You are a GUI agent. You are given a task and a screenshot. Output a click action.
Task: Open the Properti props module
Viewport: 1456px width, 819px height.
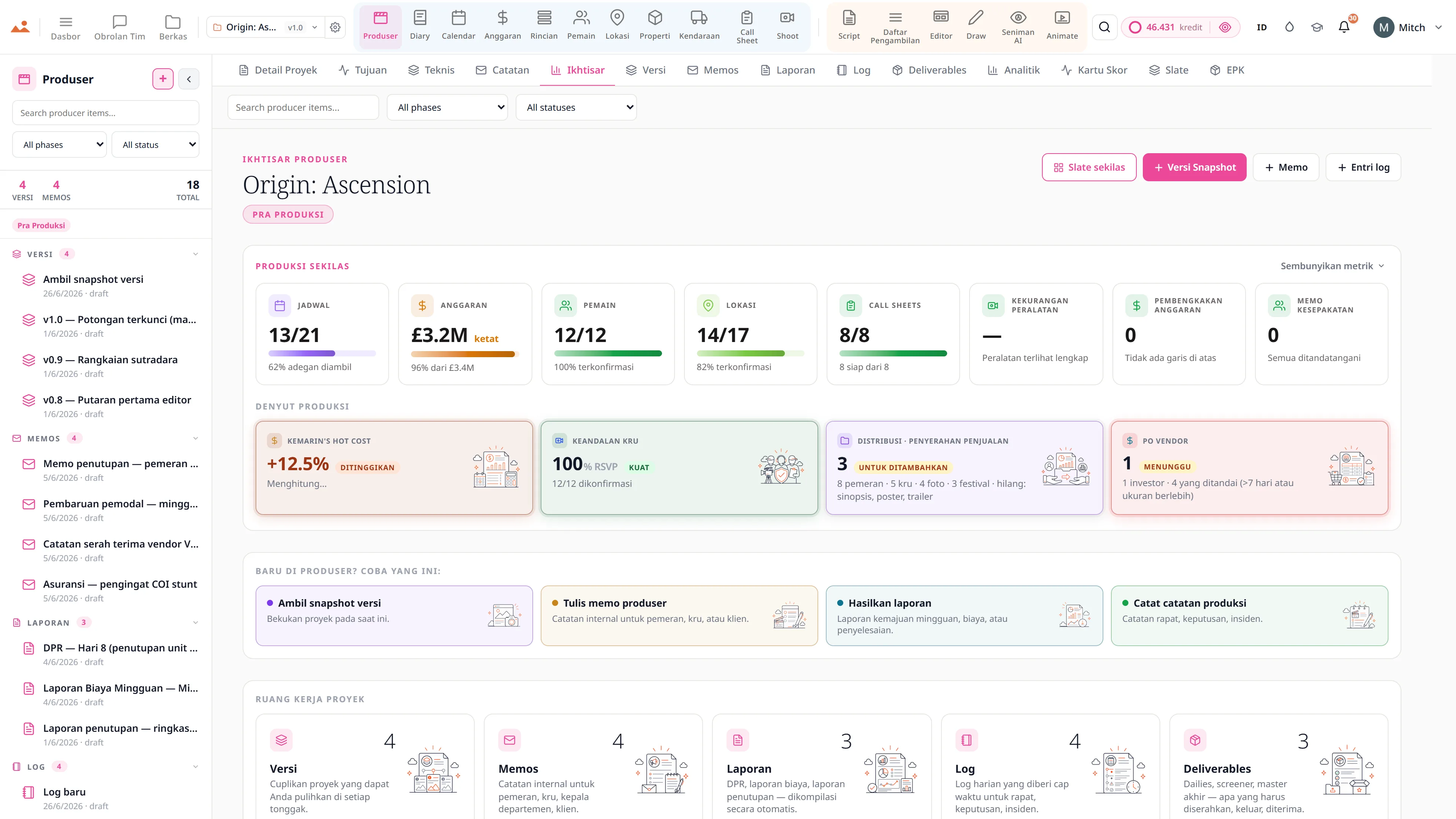[x=654, y=27]
